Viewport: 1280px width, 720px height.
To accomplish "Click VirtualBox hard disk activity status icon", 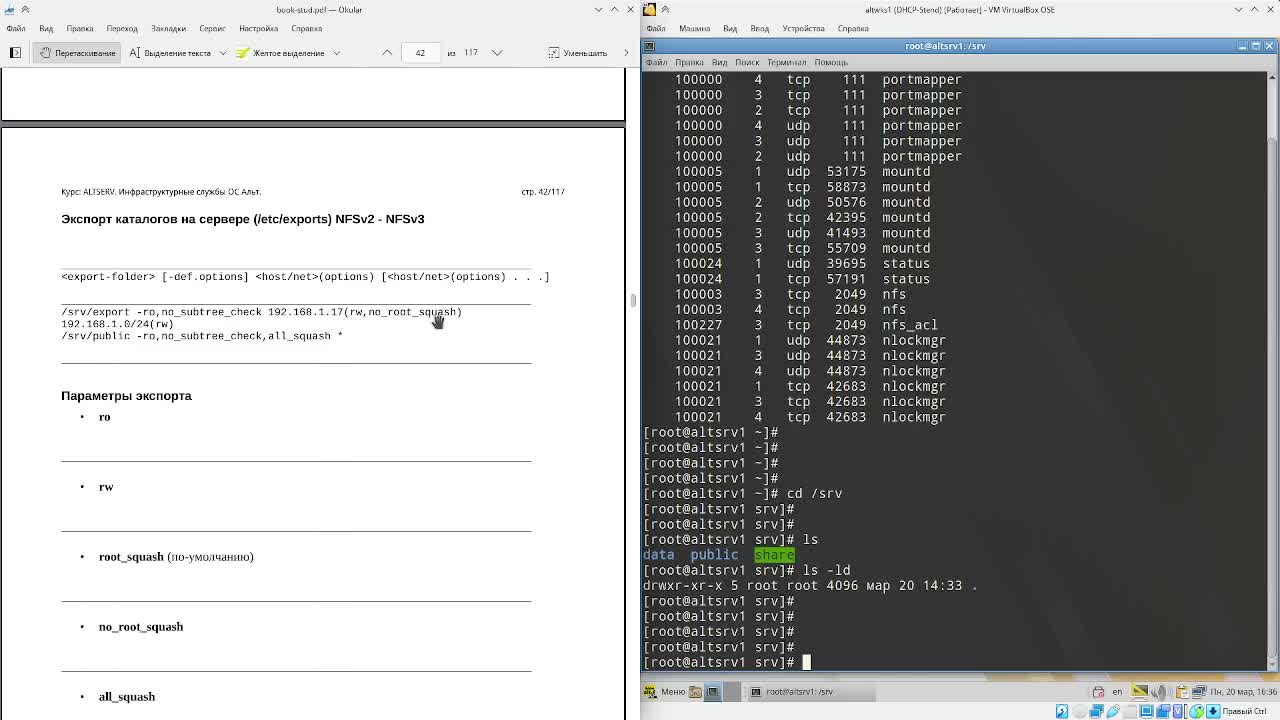I will pos(1062,711).
